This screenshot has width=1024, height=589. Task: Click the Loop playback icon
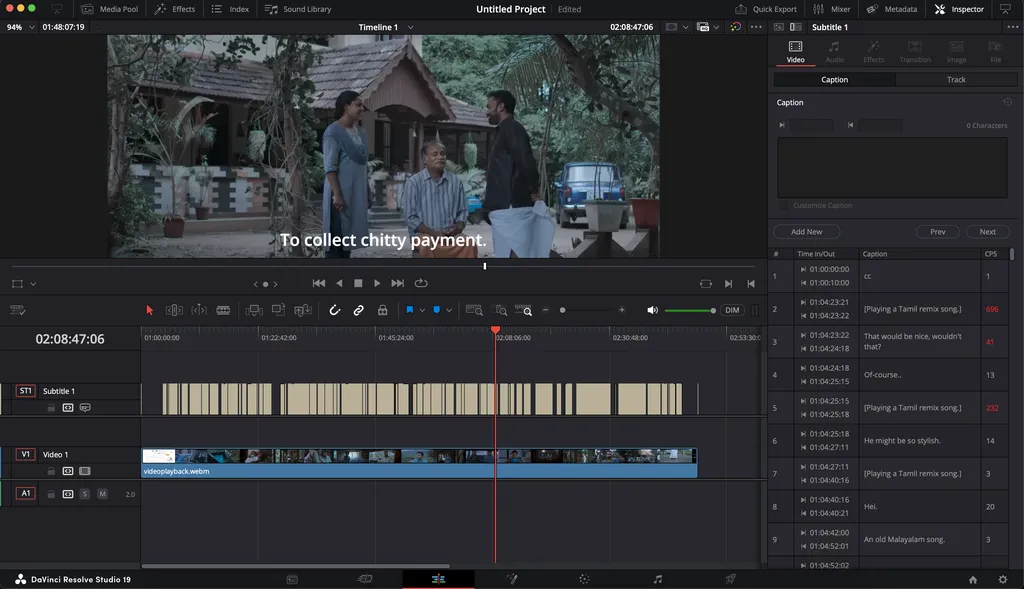coord(421,284)
